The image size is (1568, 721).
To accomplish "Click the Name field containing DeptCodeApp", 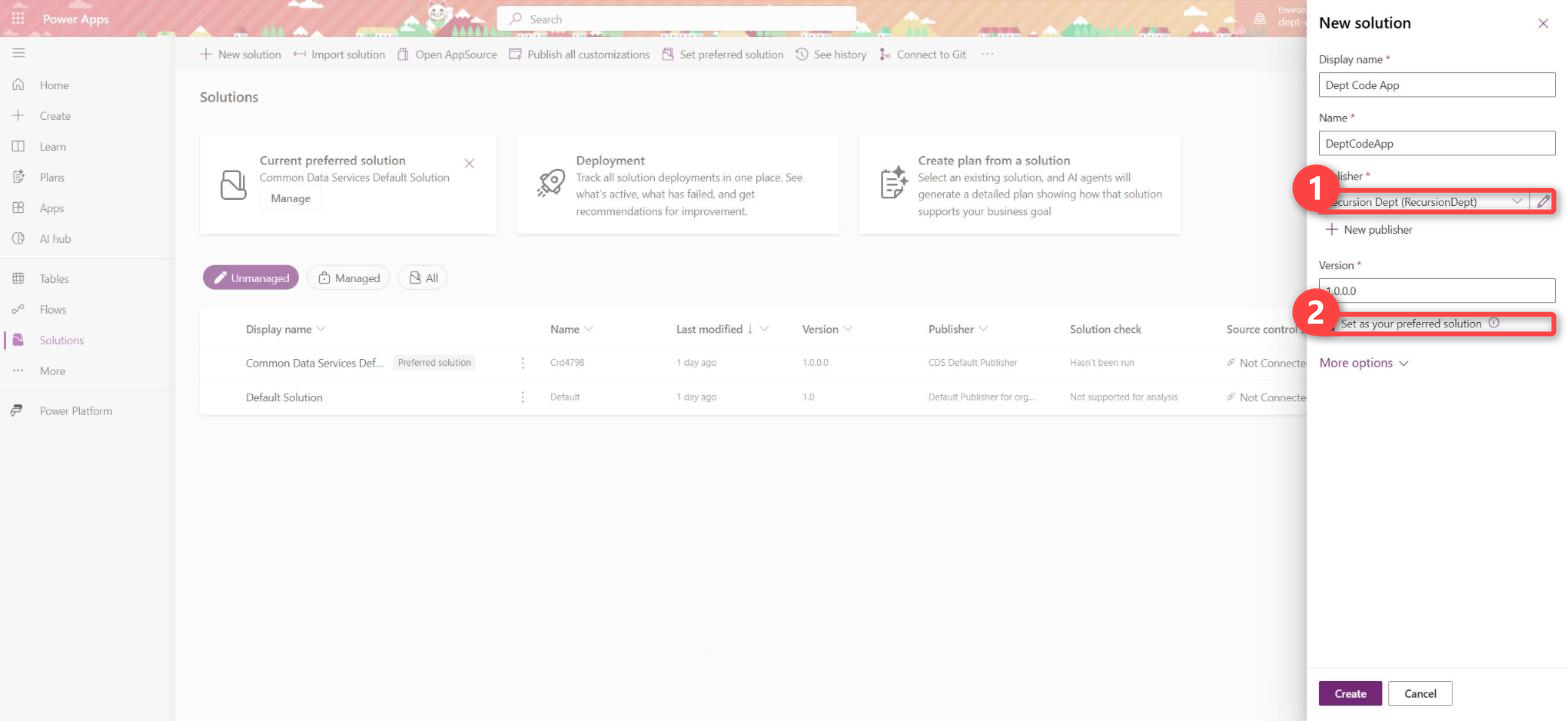I will coord(1437,143).
